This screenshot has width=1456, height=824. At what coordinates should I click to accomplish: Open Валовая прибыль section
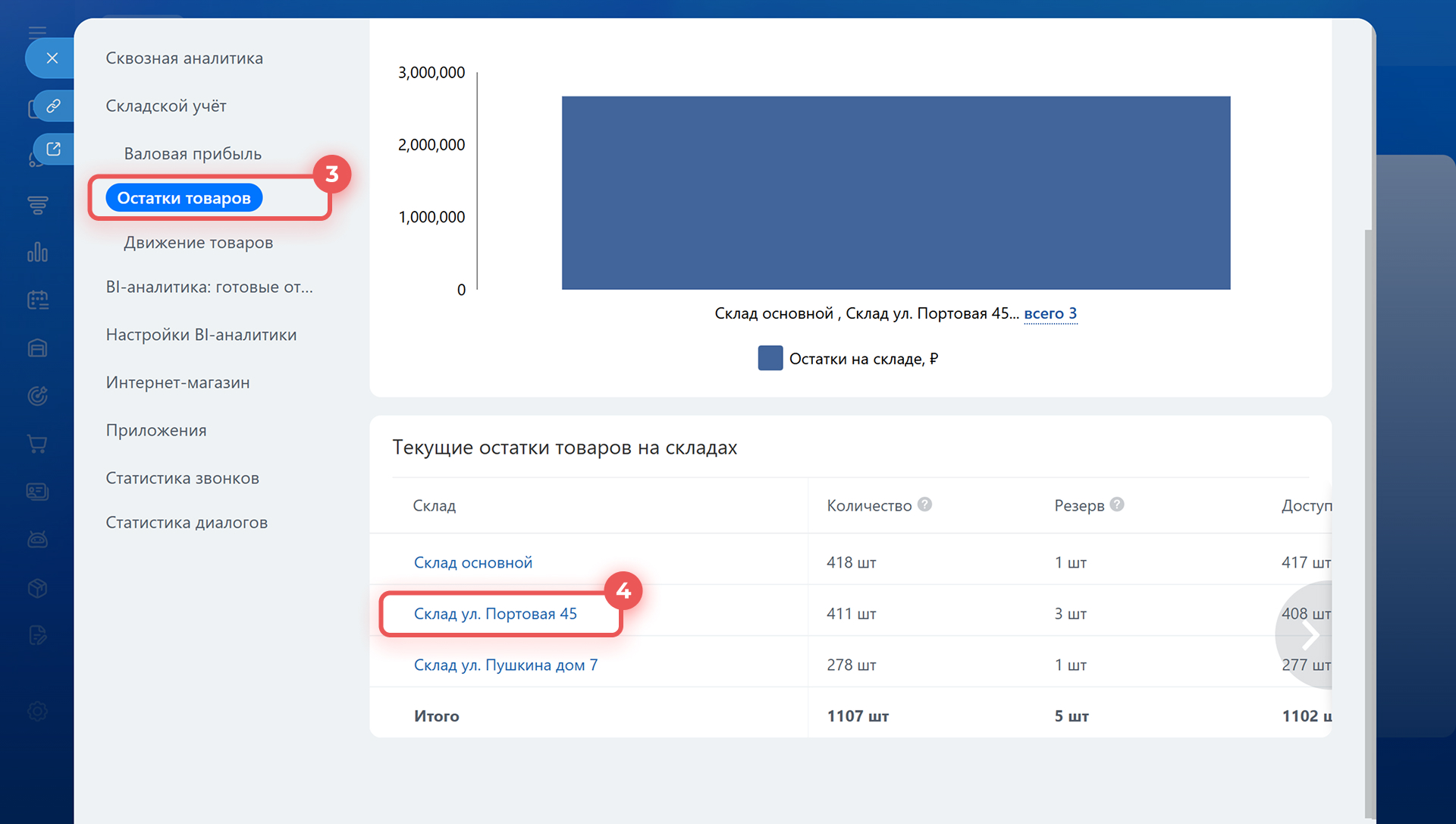(x=193, y=154)
